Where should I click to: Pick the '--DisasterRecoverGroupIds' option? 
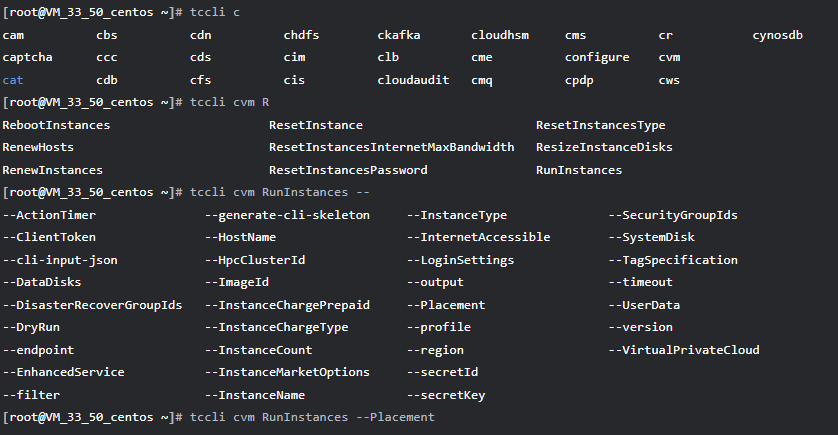(93, 305)
